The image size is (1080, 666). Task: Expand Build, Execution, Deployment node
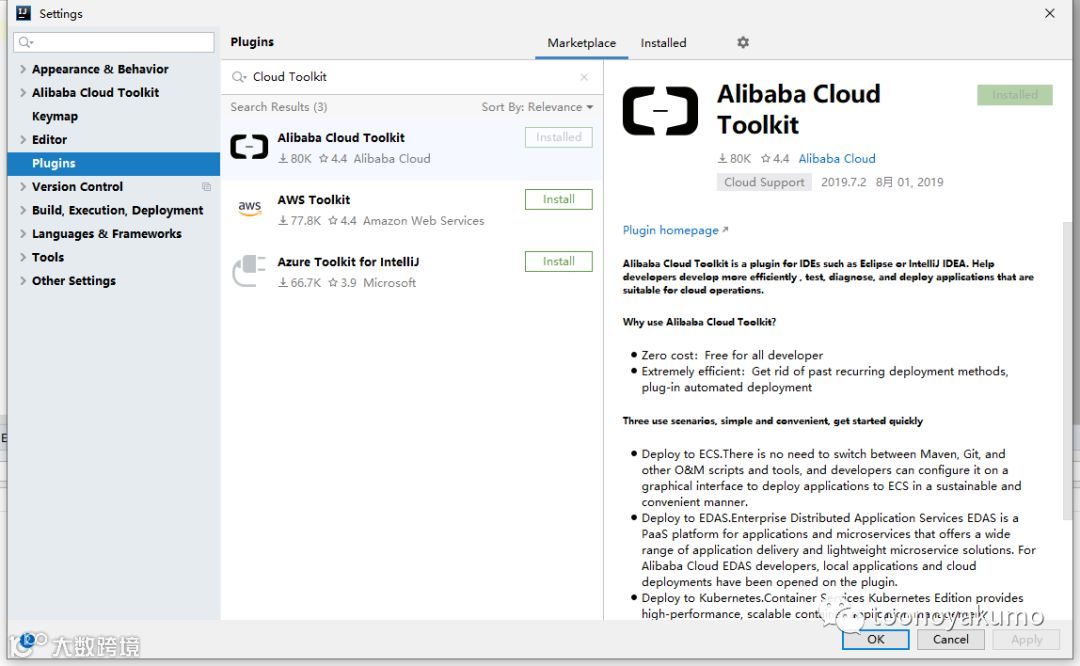click(x=23, y=210)
